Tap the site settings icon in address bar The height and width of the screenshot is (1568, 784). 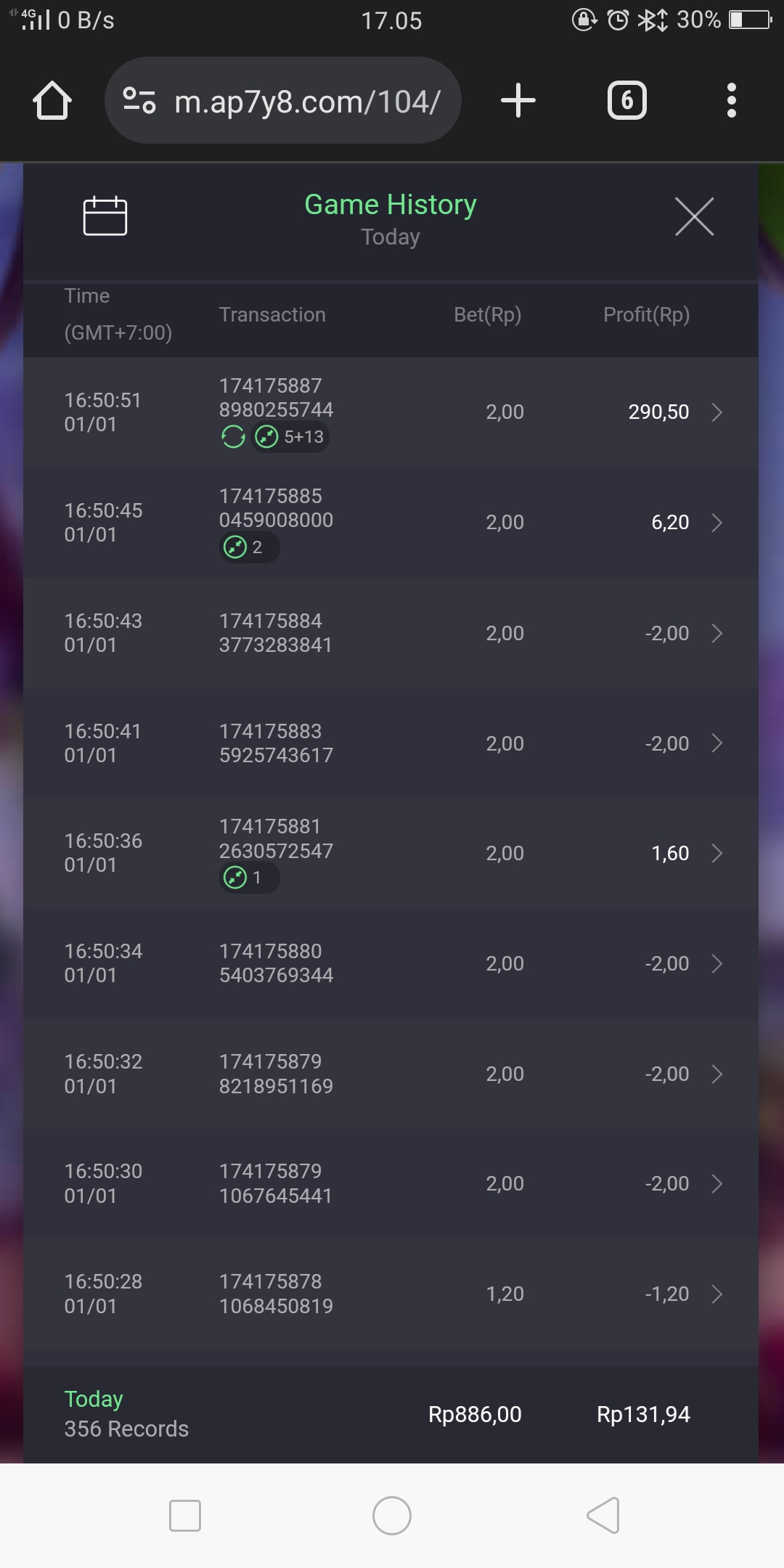pyautogui.click(x=139, y=100)
